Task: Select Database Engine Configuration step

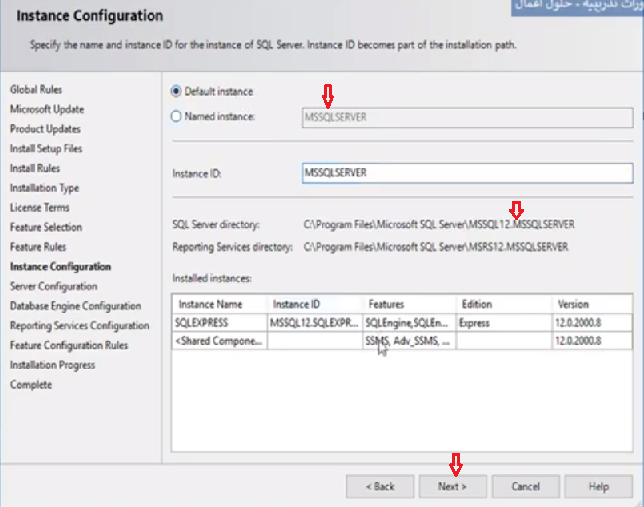Action: [x=76, y=306]
